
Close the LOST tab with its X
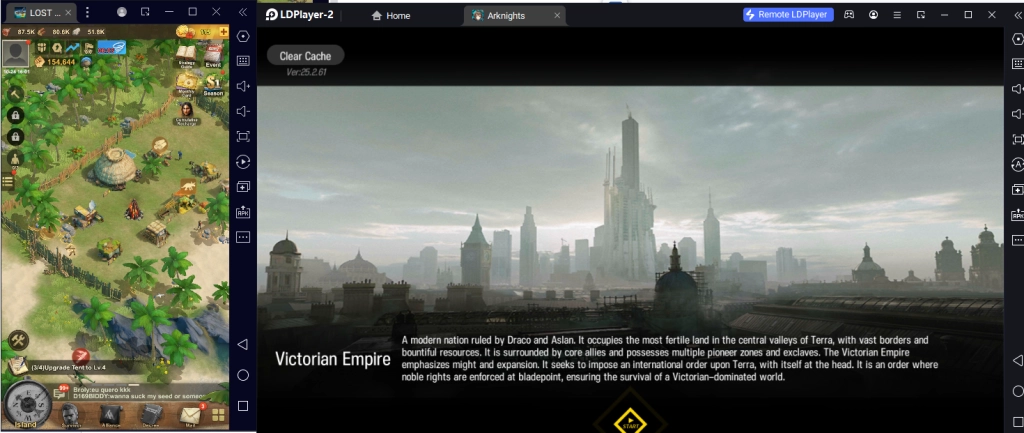(68, 12)
